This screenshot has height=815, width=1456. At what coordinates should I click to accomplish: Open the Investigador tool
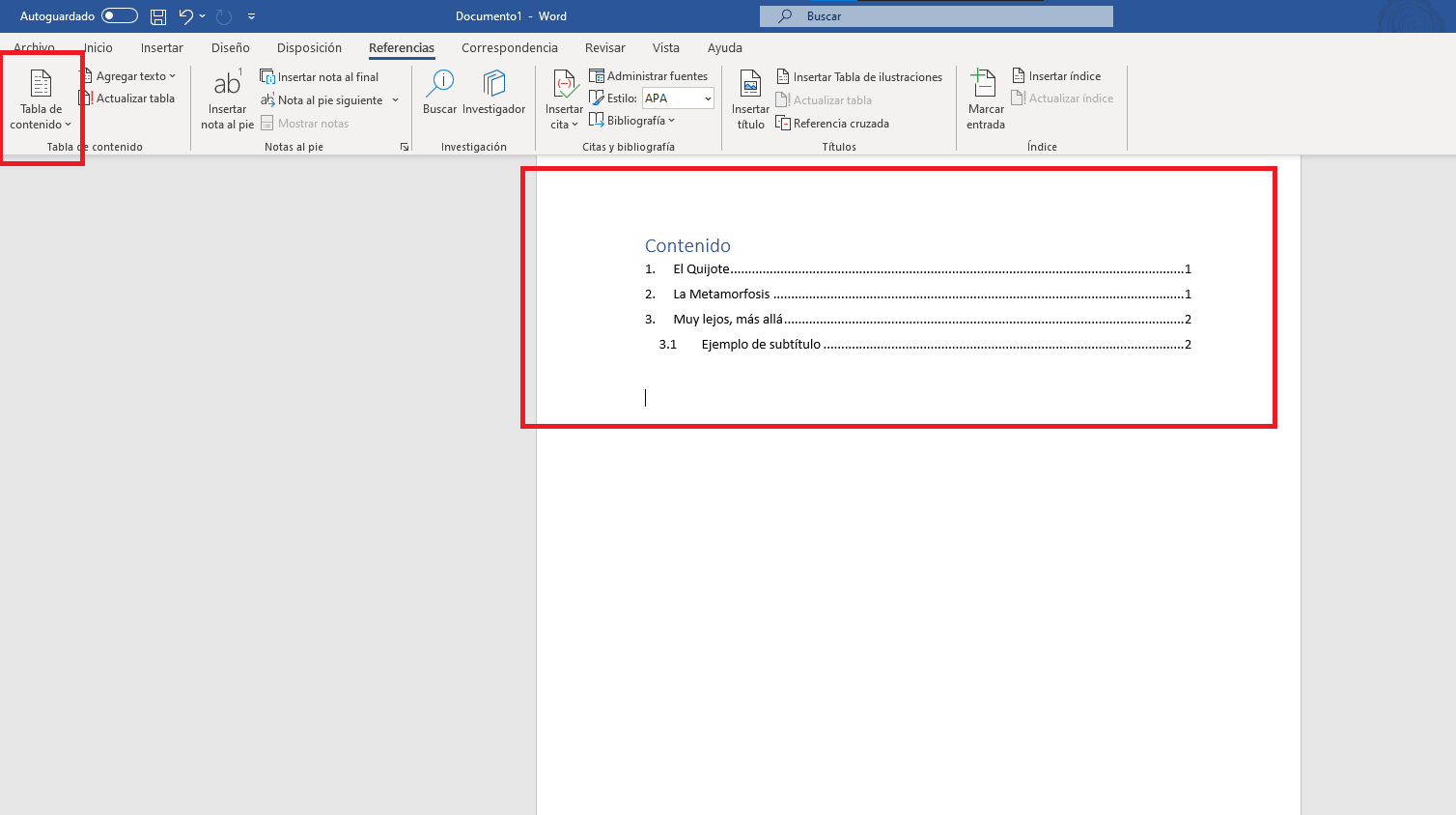493,93
